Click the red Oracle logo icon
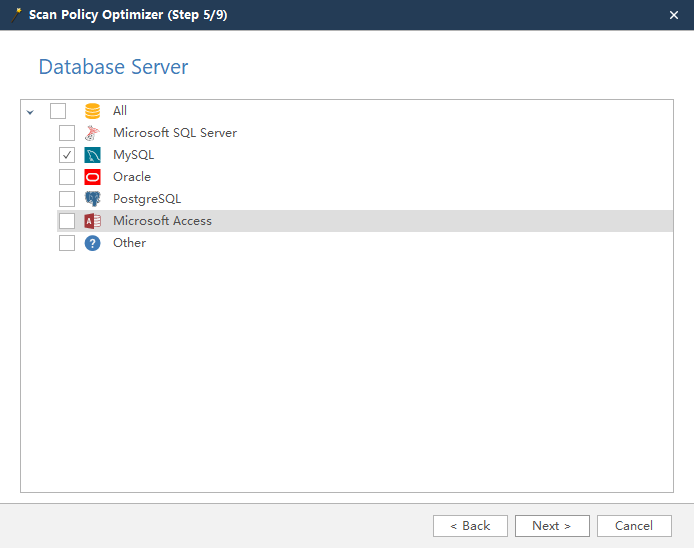 pos(93,177)
